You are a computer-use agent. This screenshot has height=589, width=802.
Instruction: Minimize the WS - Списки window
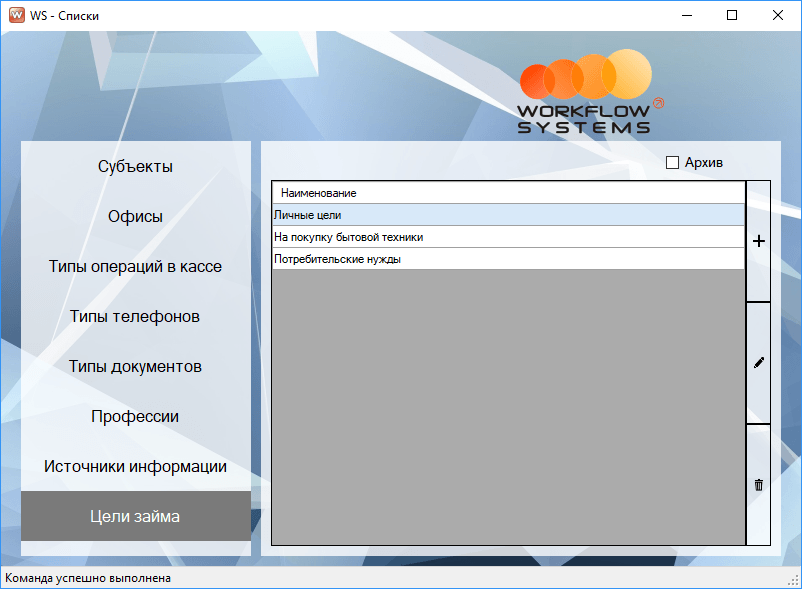[687, 15]
